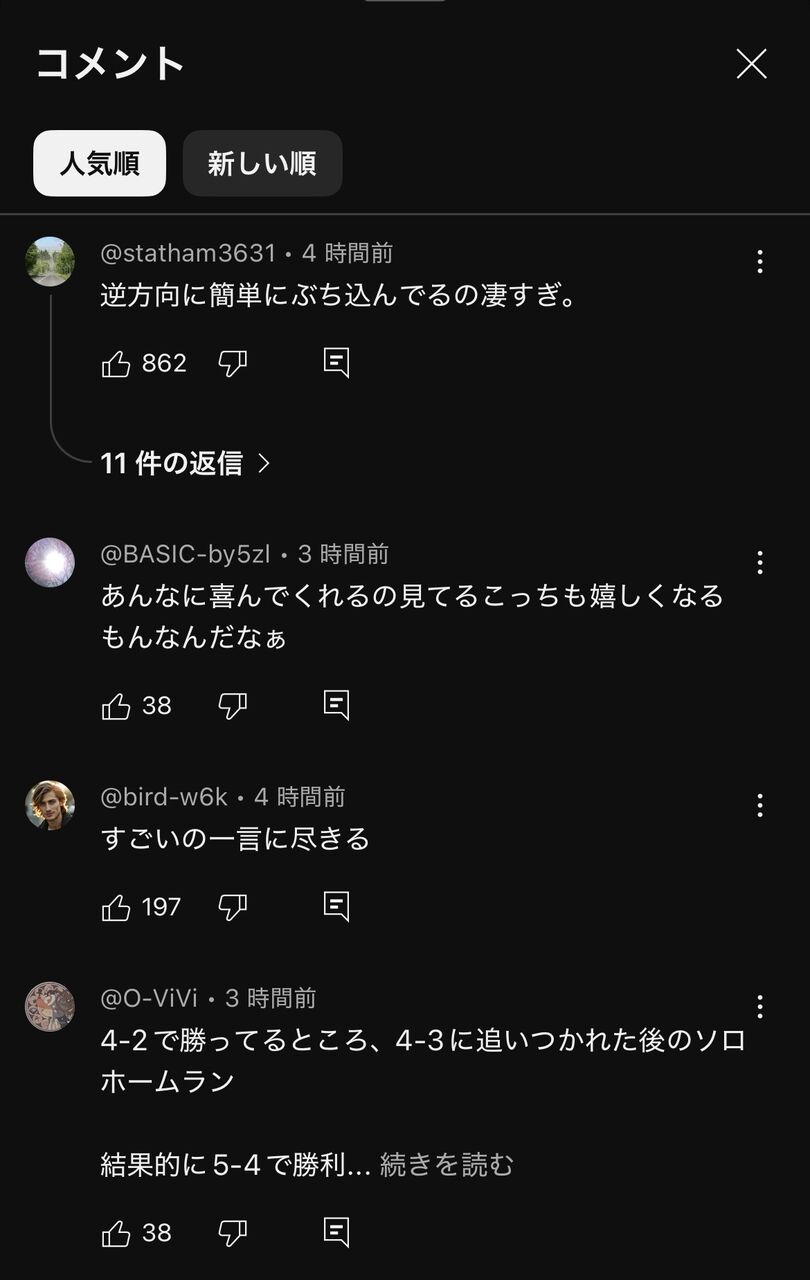
Task: Select the 人気順 sort tab
Action: tap(99, 163)
